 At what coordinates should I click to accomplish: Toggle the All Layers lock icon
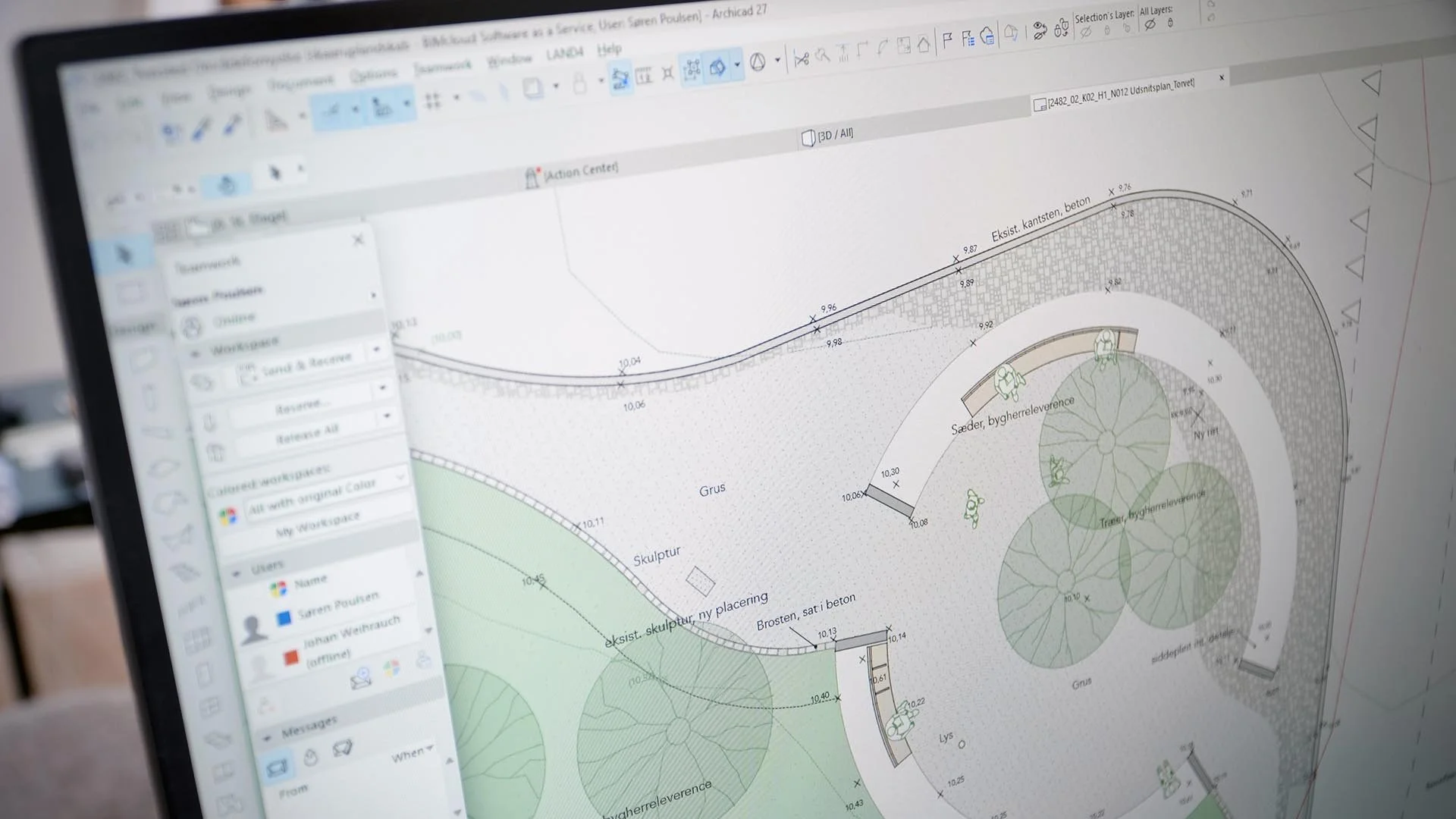coord(1170,24)
